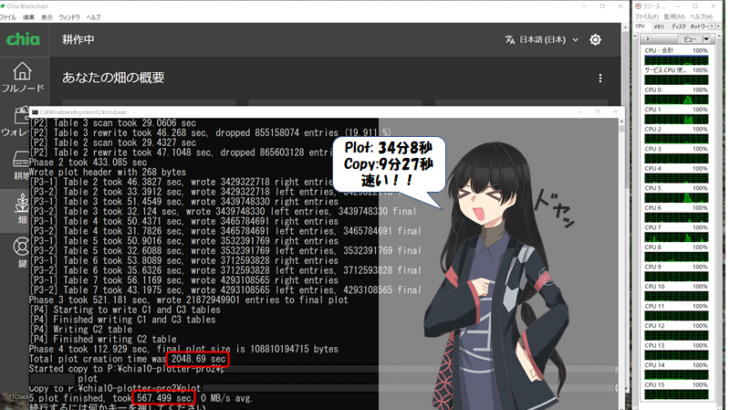Screen dimensions: 730x410
Task: Open ファイル(F) menu in Resource Monitor
Action: tap(648, 17)
